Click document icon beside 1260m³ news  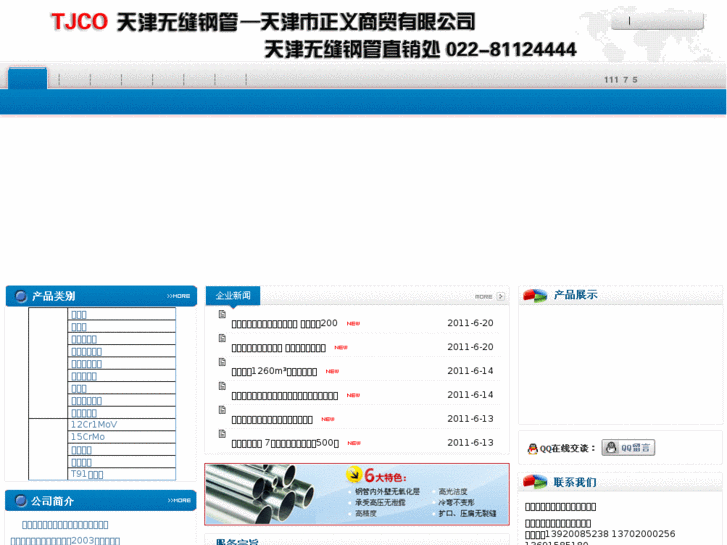[x=222, y=362]
